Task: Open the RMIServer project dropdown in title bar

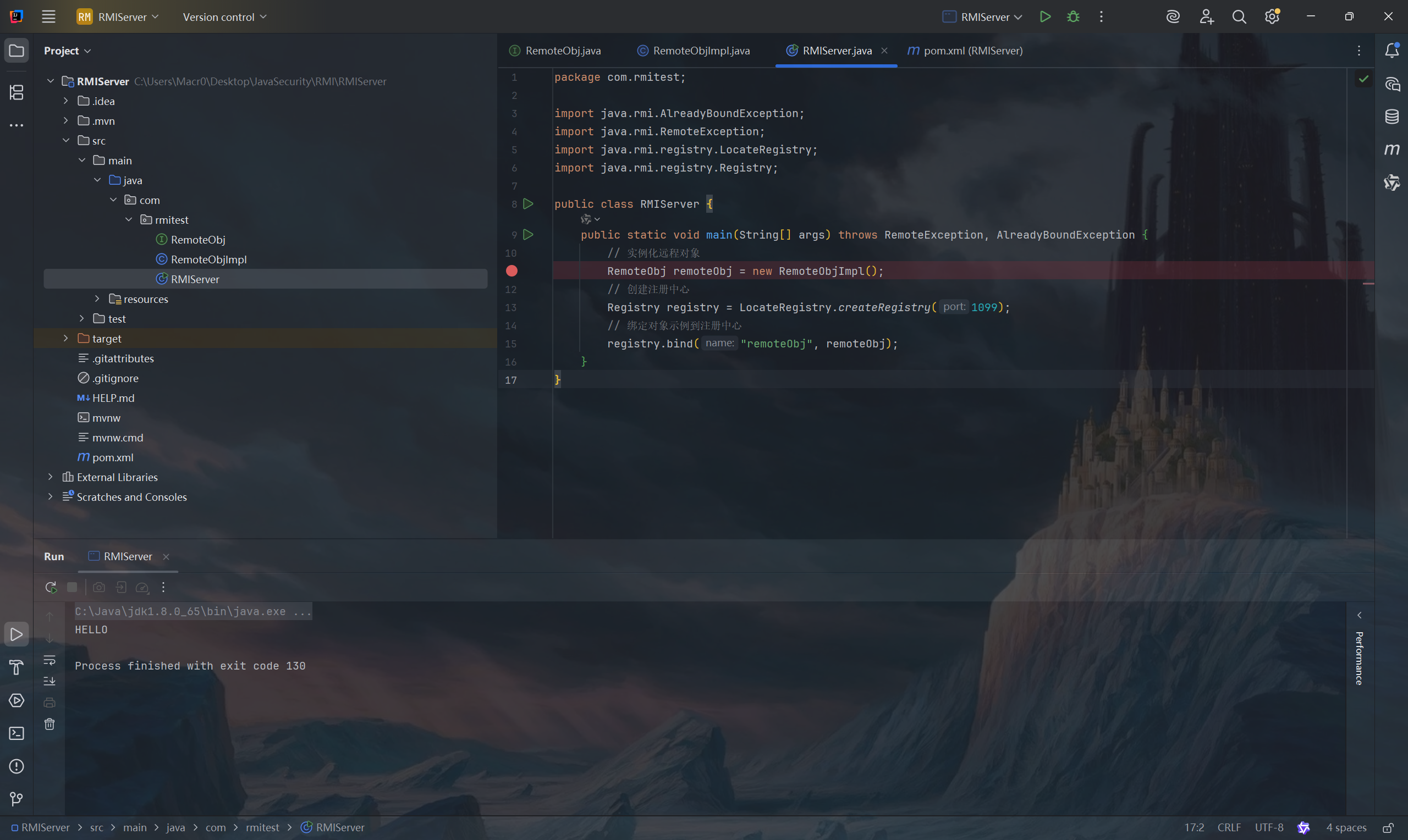Action: (118, 17)
